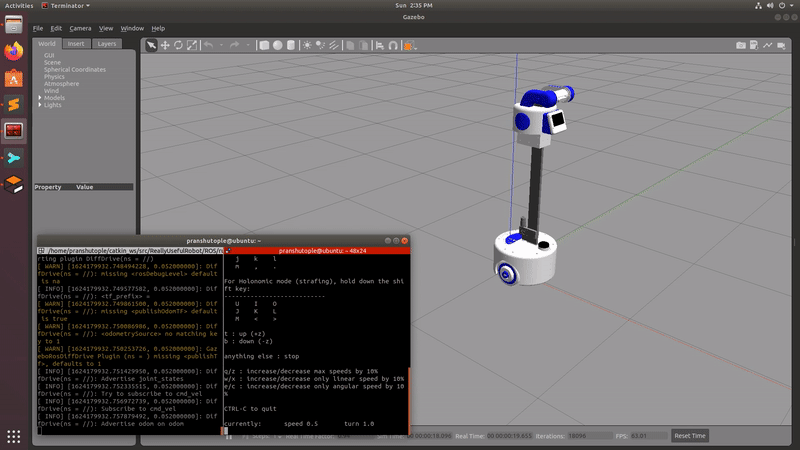Click the network status icon
This screenshot has height=450, width=800.
(758, 6)
